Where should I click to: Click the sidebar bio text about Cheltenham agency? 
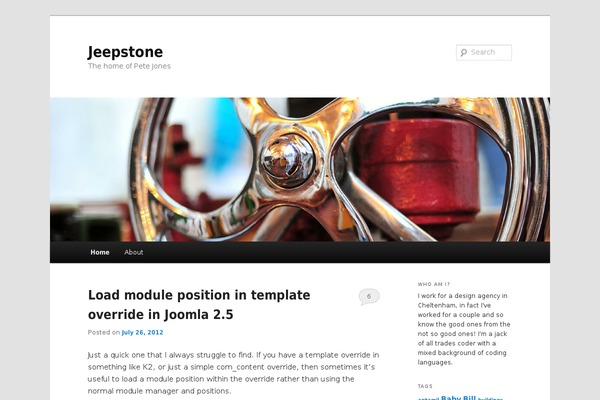[464, 329]
